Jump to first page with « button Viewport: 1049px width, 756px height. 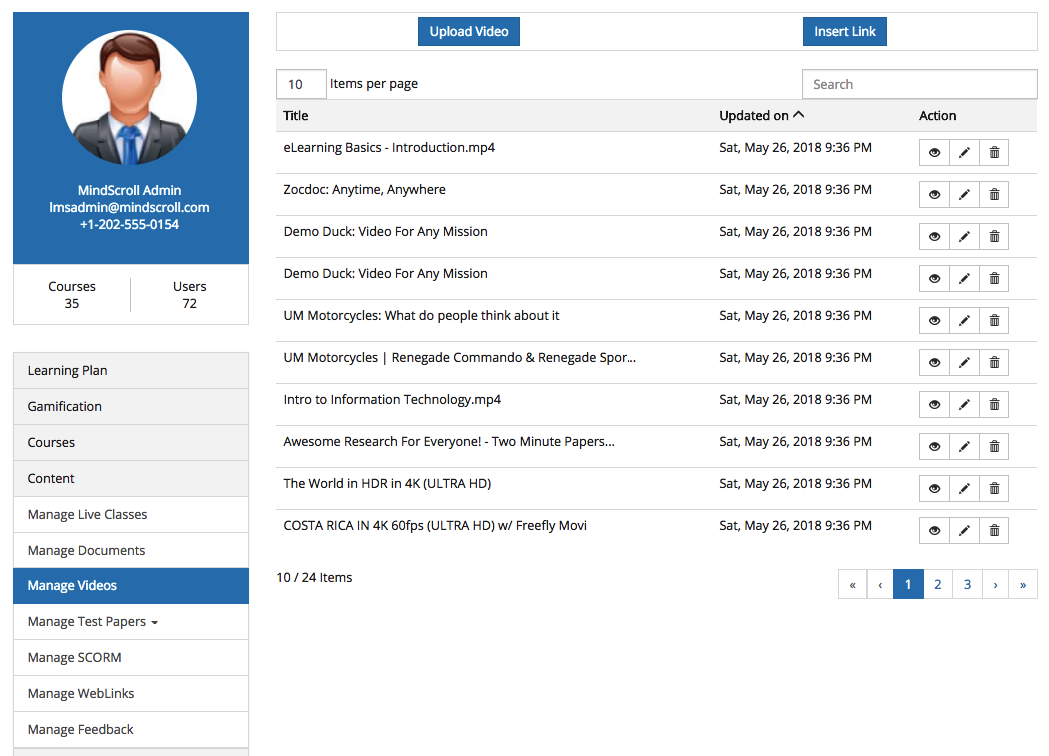[x=852, y=584]
